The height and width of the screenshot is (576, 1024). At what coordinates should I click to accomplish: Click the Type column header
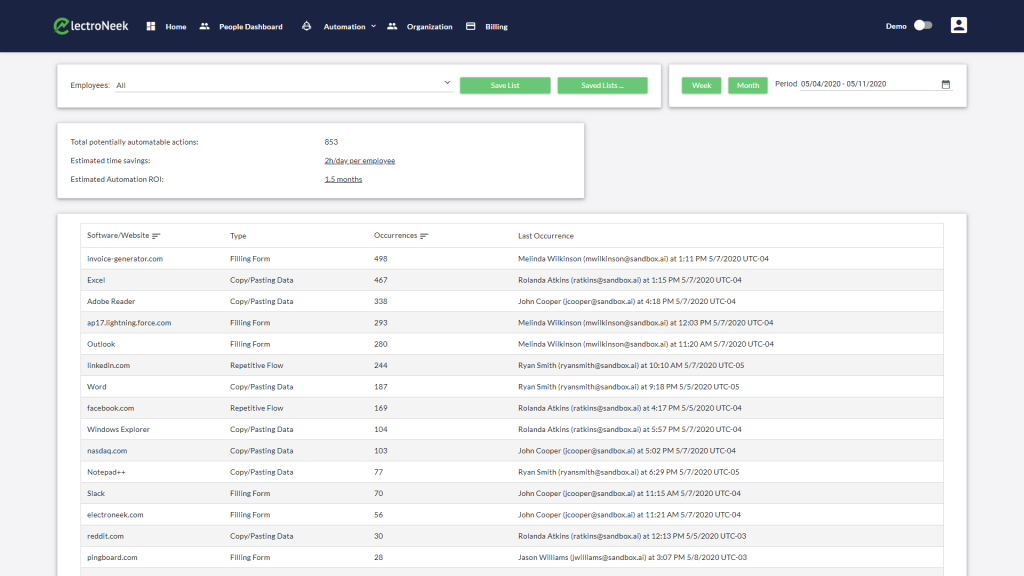coord(238,236)
